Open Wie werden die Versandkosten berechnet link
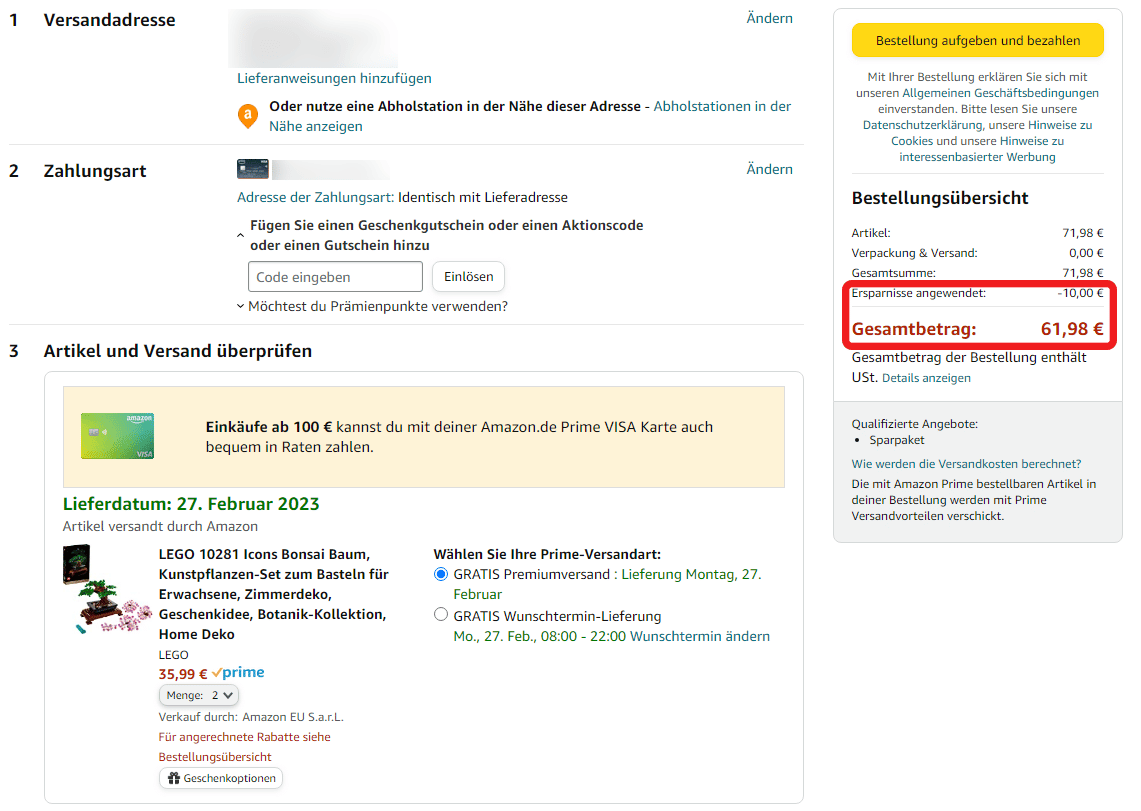The image size is (1141, 811). [966, 464]
